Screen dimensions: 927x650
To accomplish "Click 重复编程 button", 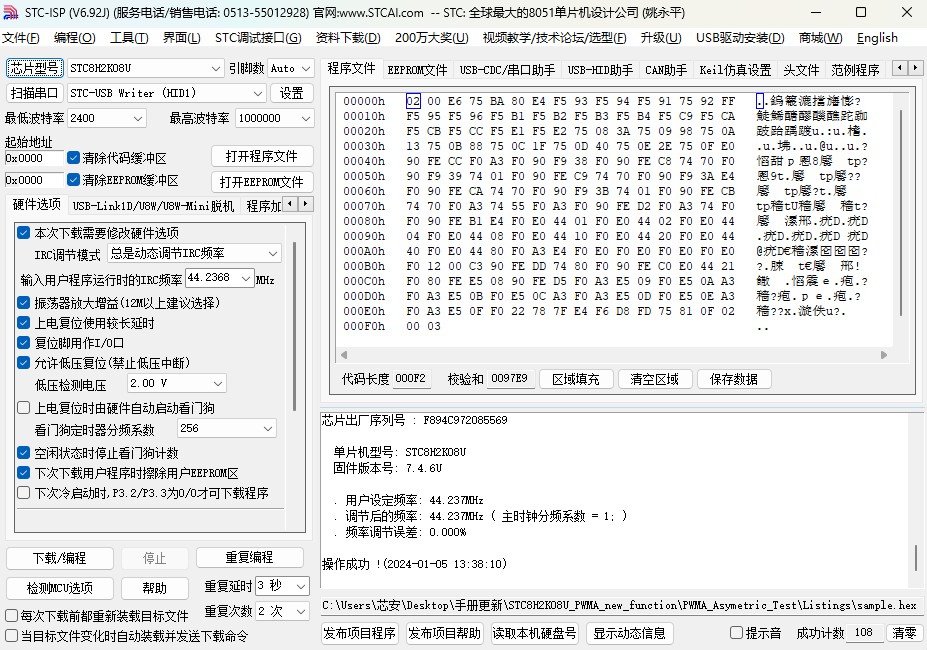I will click(249, 558).
